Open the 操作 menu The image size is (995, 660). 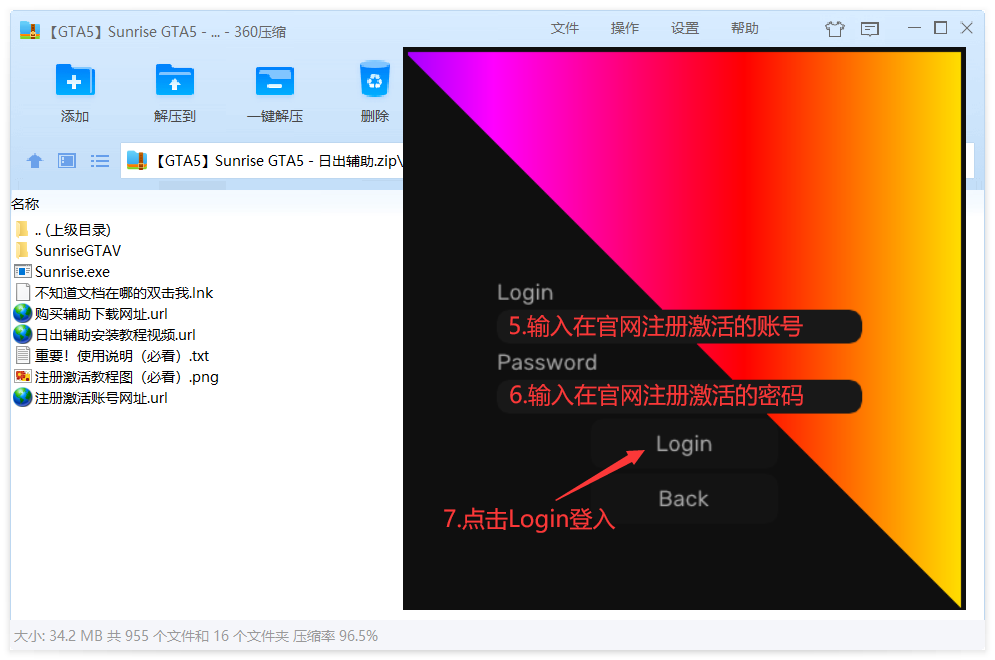coord(625,28)
